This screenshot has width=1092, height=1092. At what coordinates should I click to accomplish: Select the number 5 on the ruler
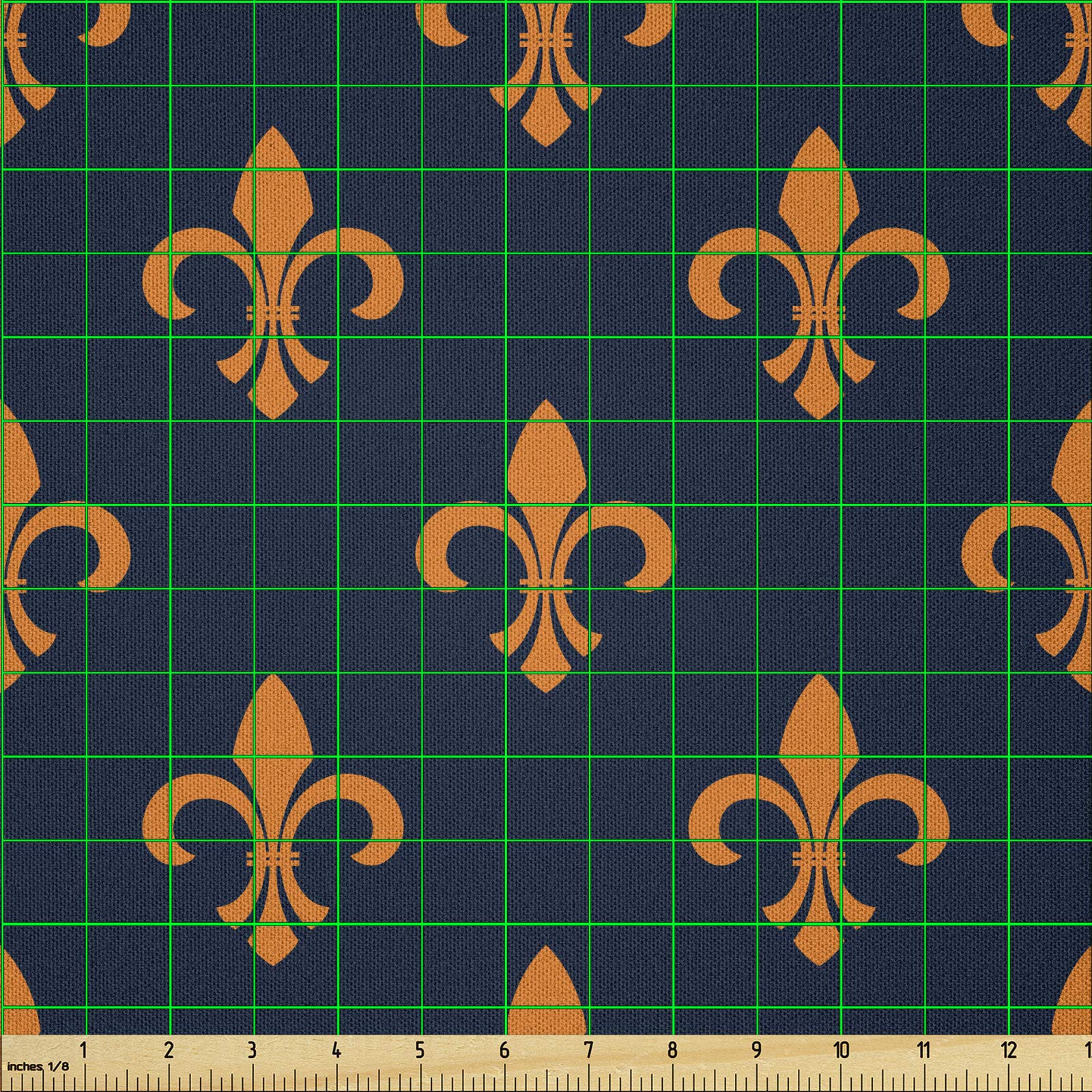(x=420, y=1049)
